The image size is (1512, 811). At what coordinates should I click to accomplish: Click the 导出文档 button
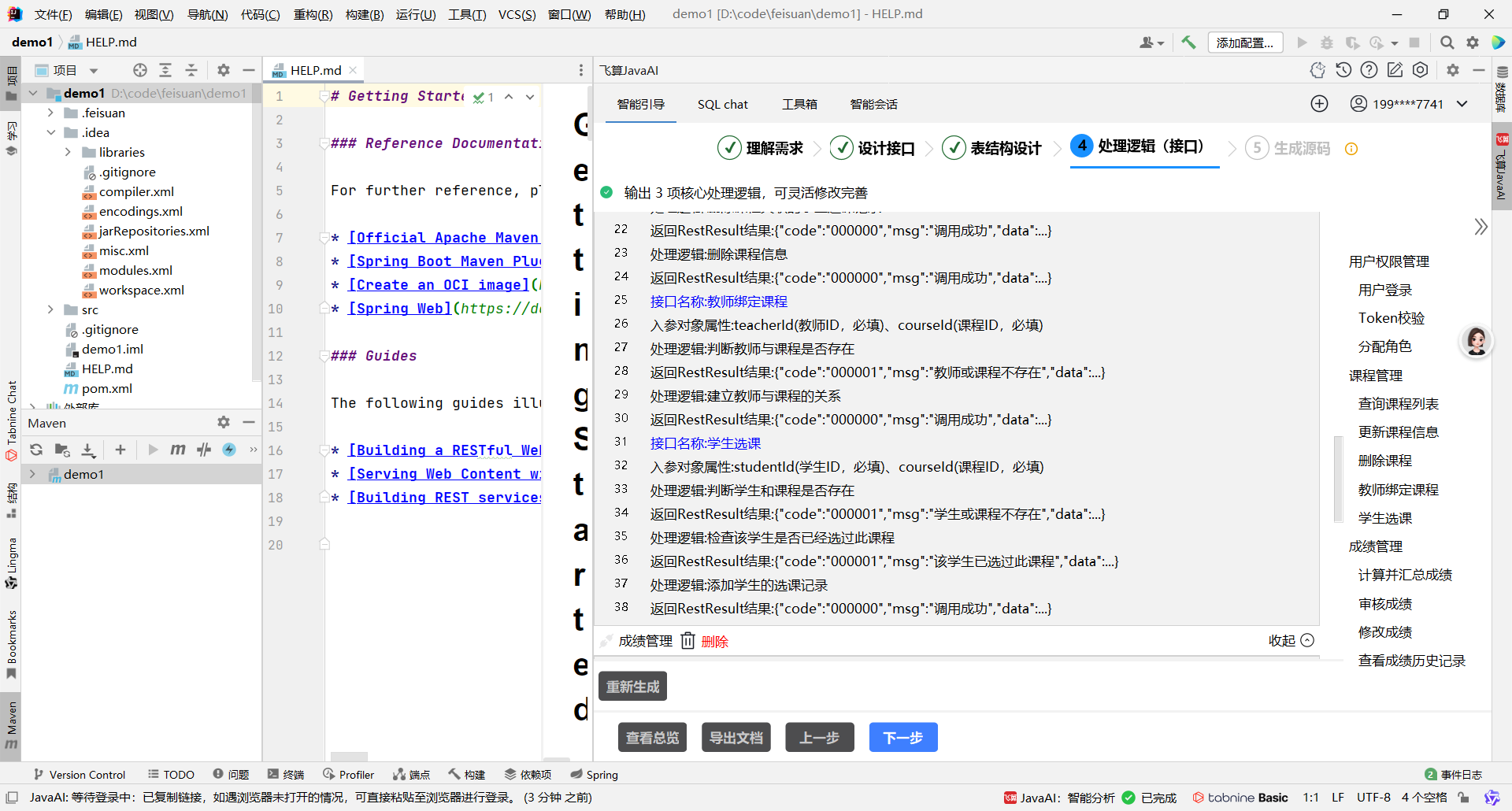click(x=736, y=738)
